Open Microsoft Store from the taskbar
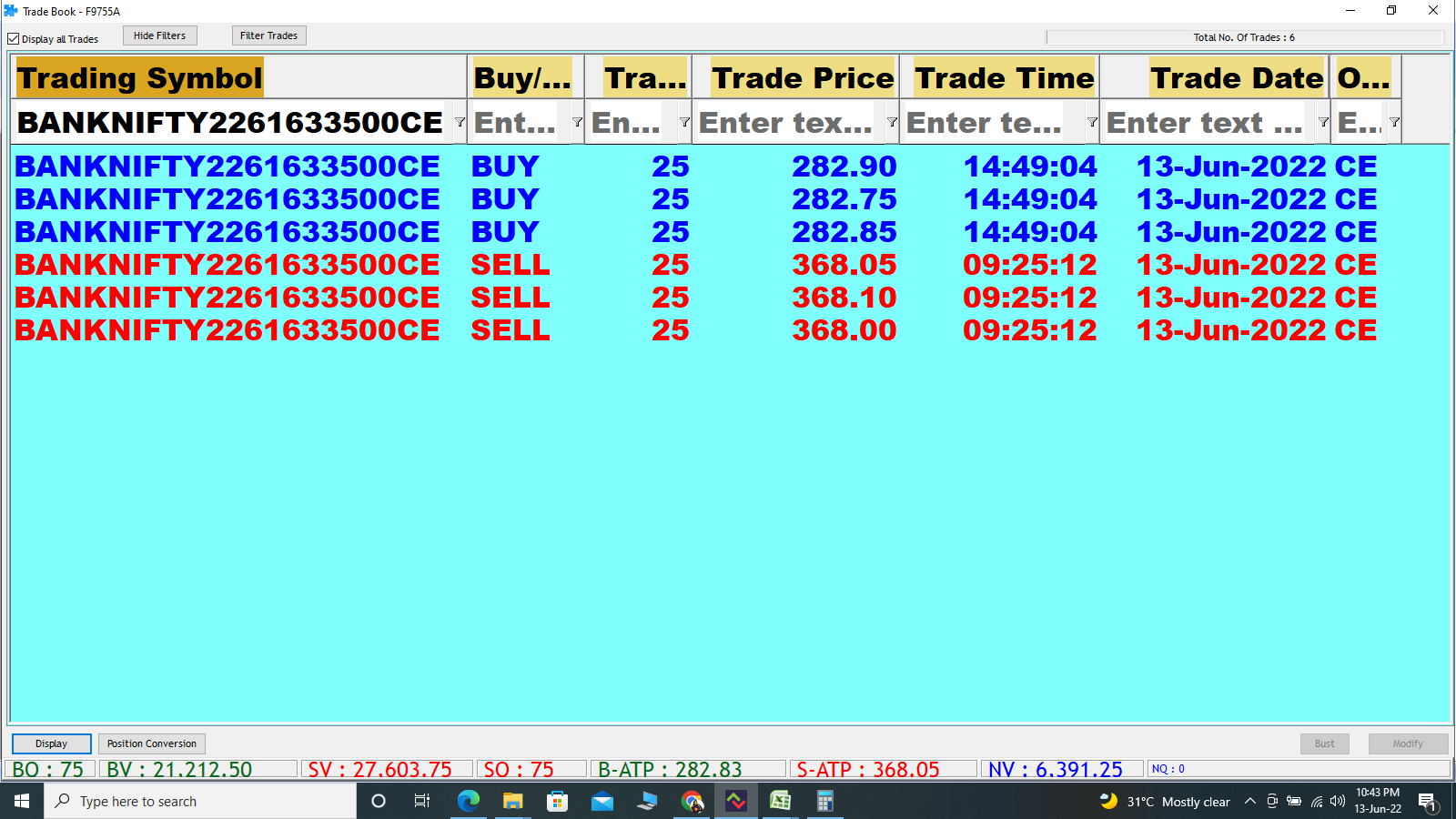The height and width of the screenshot is (819, 1456). pos(557,801)
